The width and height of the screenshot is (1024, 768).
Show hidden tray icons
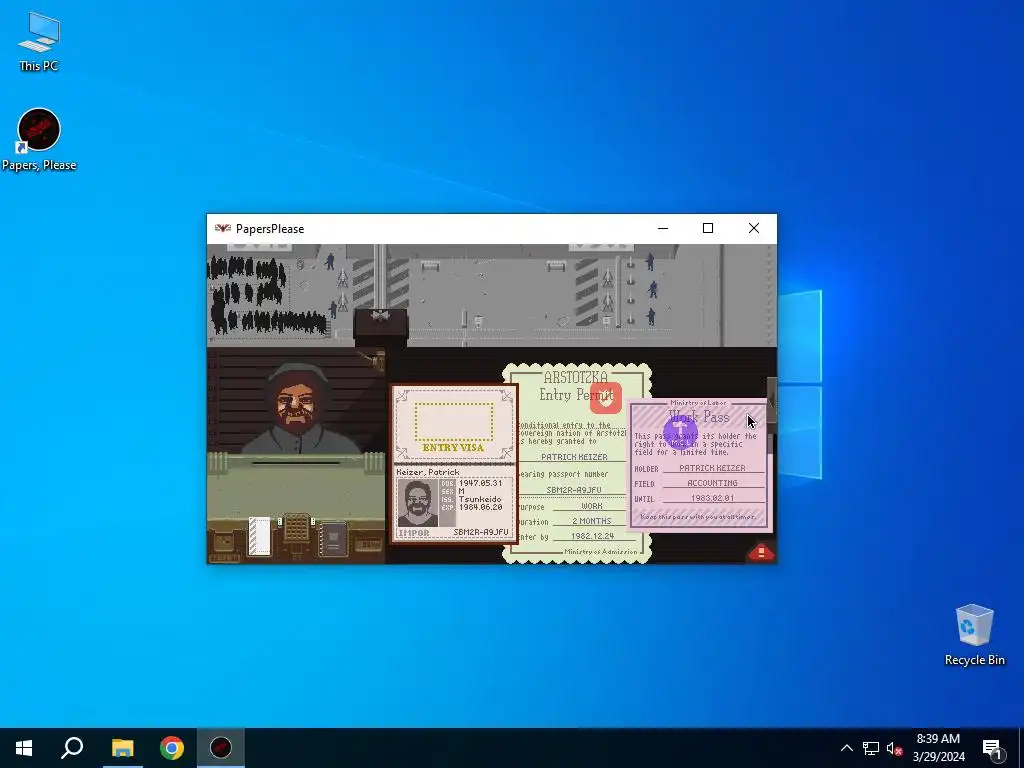[x=846, y=748]
